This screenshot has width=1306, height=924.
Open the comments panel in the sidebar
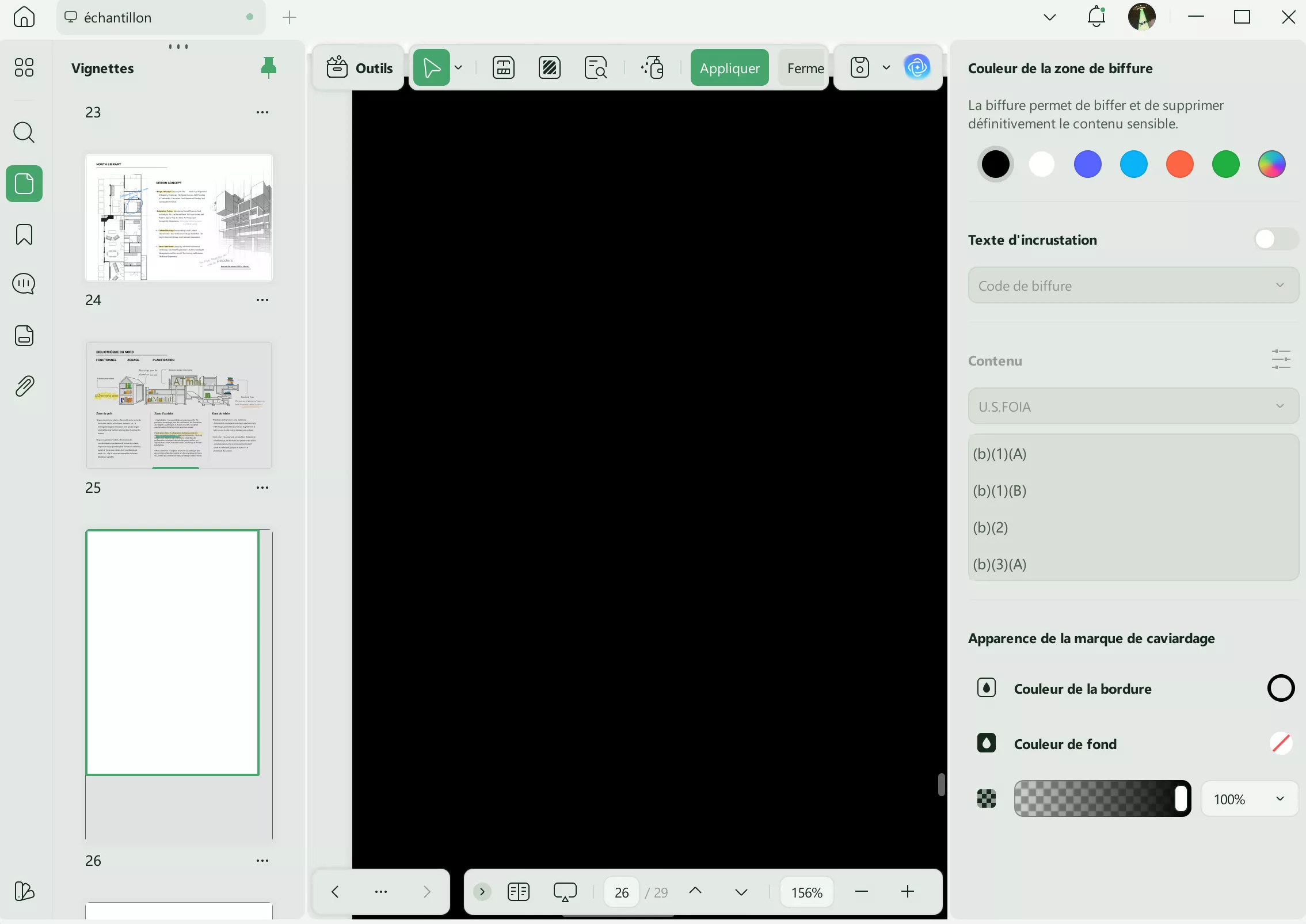(x=24, y=283)
